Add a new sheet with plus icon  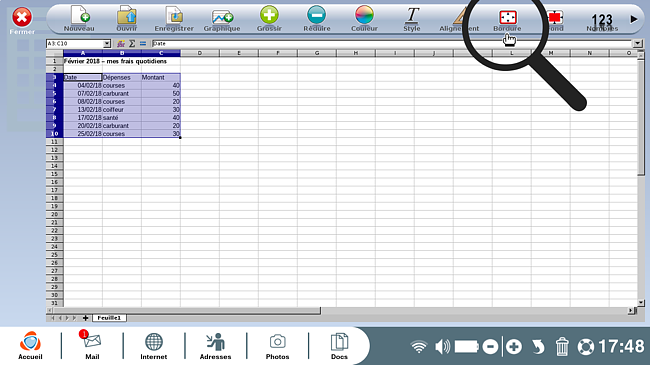click(x=85, y=318)
